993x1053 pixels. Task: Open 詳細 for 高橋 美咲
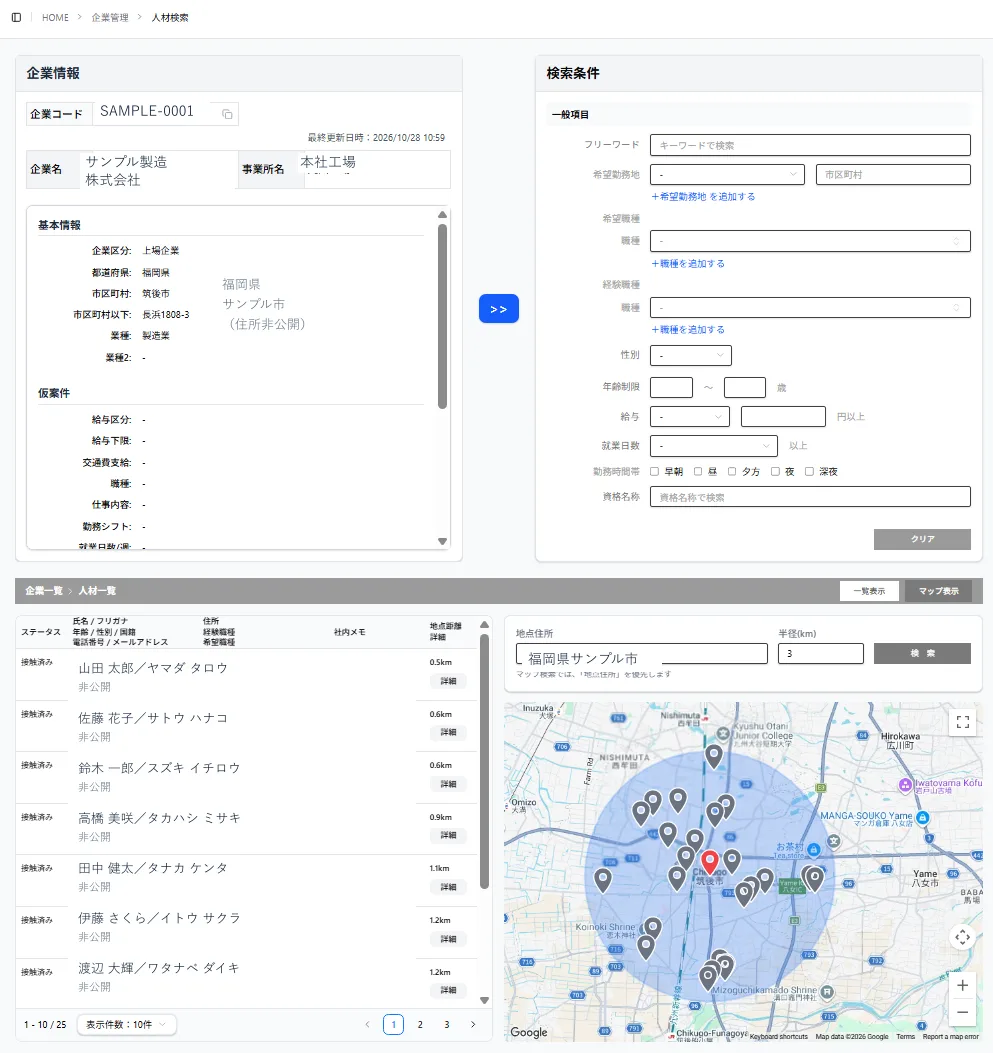[448, 835]
